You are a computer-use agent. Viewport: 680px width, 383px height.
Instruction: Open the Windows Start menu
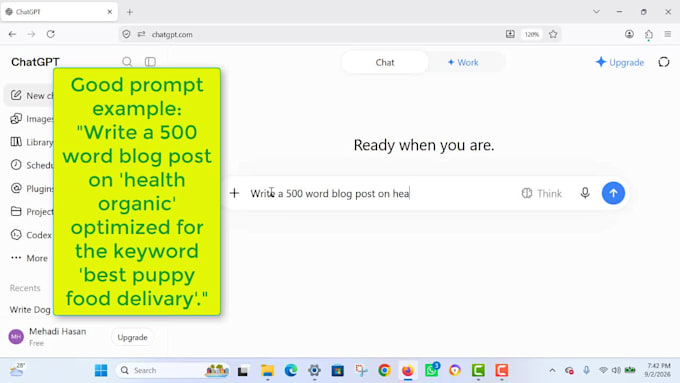(101, 370)
